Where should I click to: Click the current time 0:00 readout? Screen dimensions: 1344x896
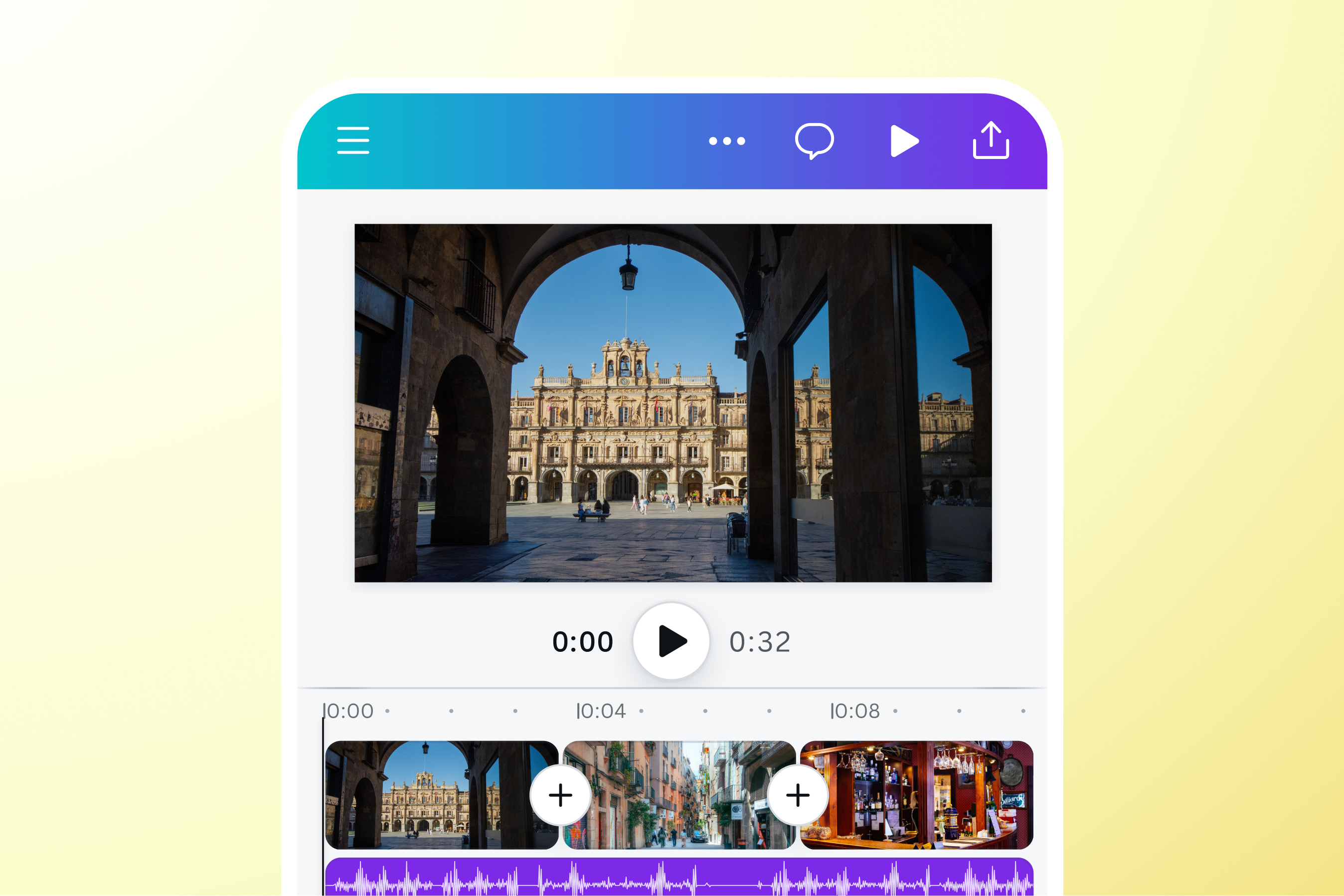pyautogui.click(x=583, y=642)
